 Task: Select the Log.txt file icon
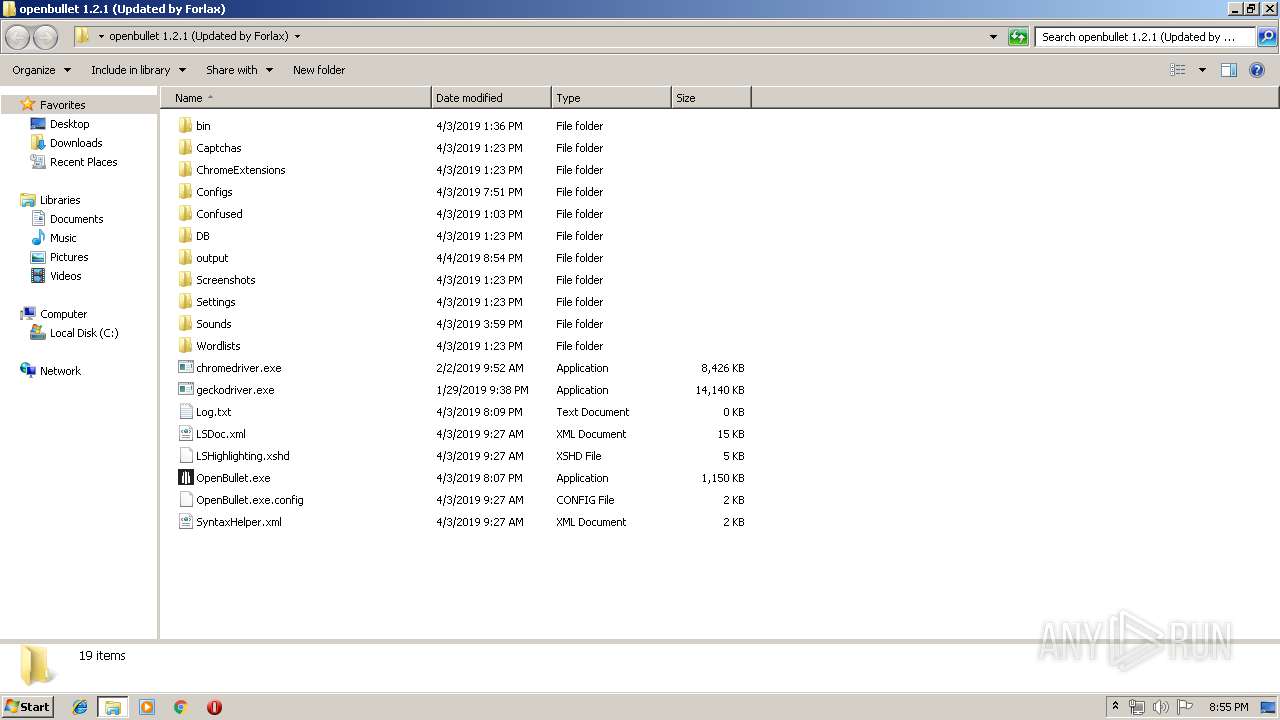tap(185, 412)
